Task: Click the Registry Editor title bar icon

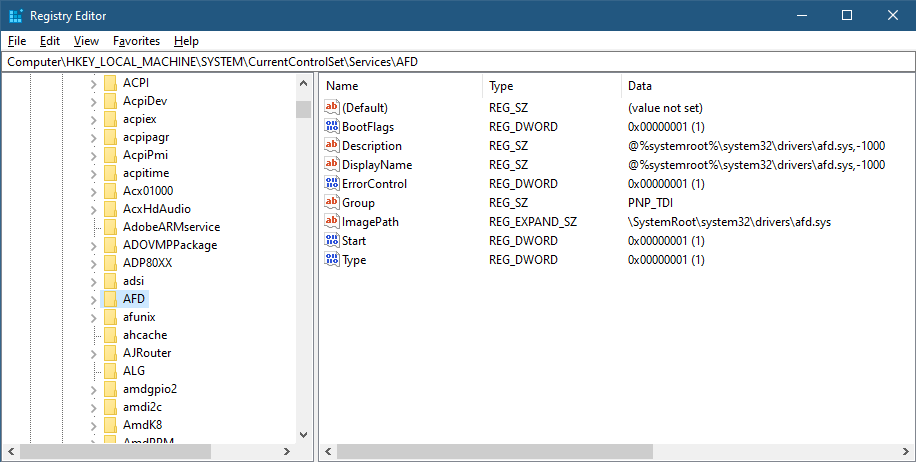Action: tap(15, 16)
